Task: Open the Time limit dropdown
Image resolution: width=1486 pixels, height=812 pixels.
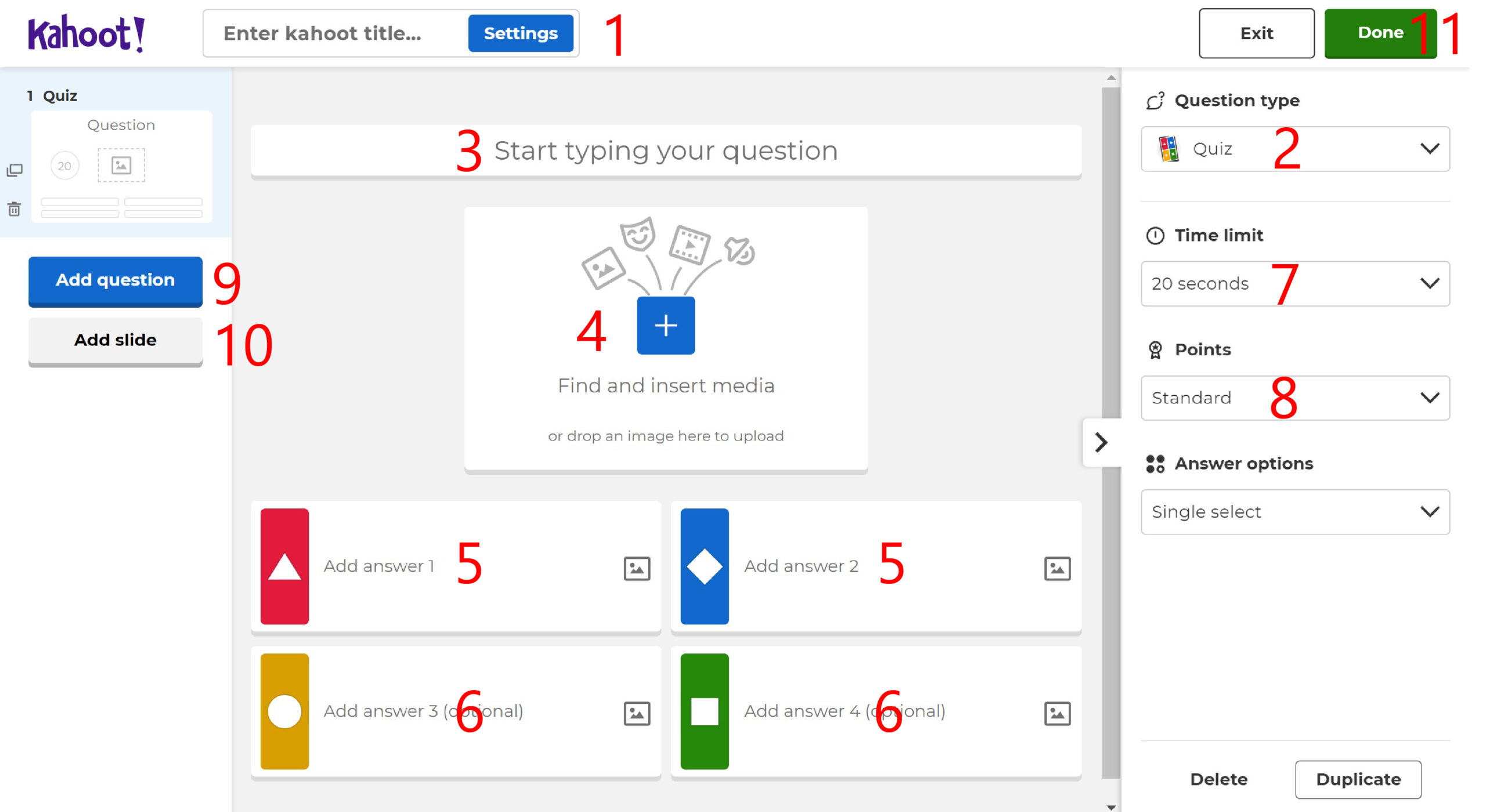Action: pos(1295,283)
